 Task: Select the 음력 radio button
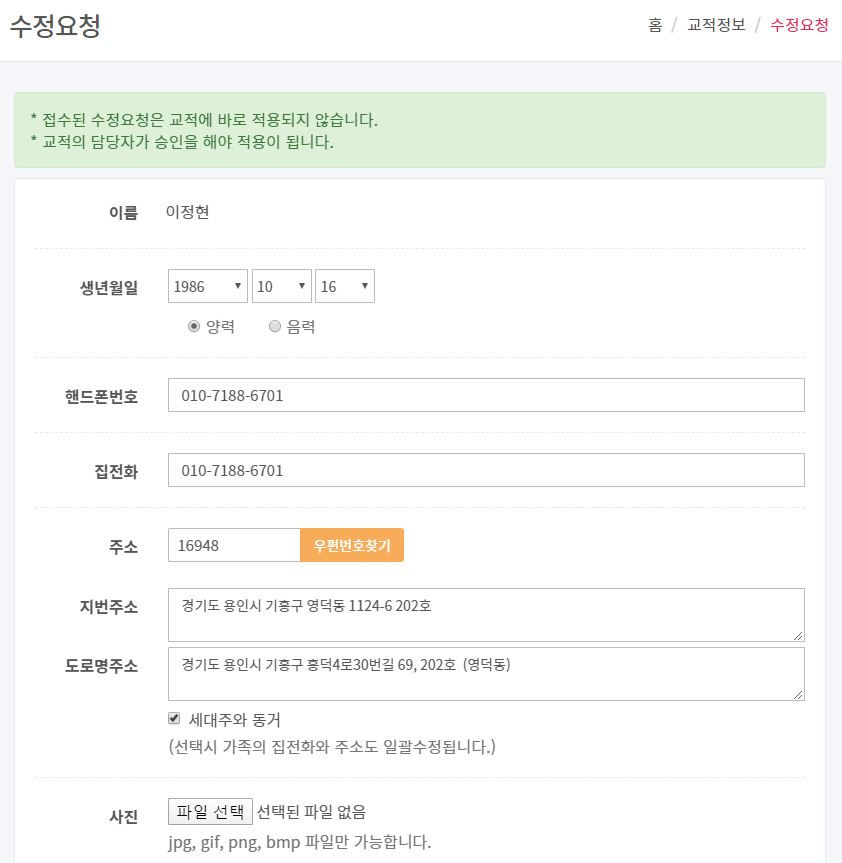click(x=275, y=326)
